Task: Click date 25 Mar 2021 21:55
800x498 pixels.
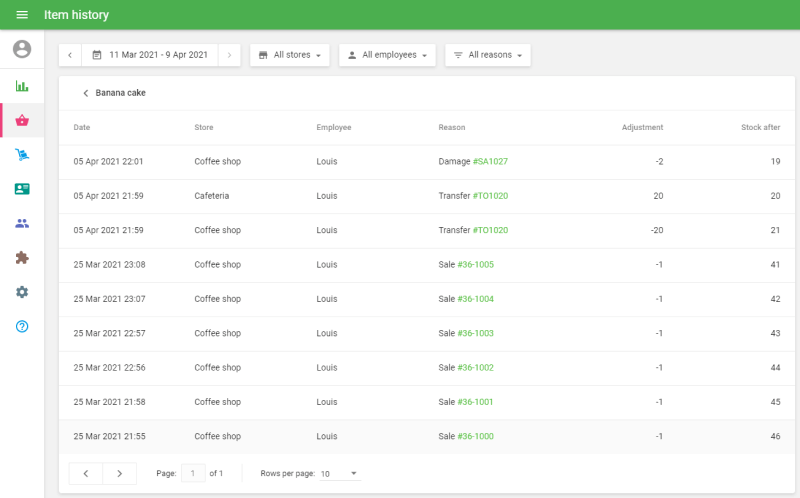Action: [x=109, y=436]
